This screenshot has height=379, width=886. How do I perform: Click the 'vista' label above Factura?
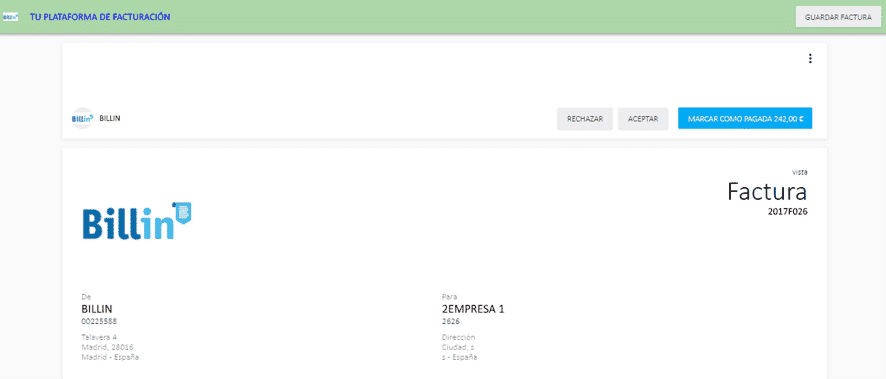(800, 172)
